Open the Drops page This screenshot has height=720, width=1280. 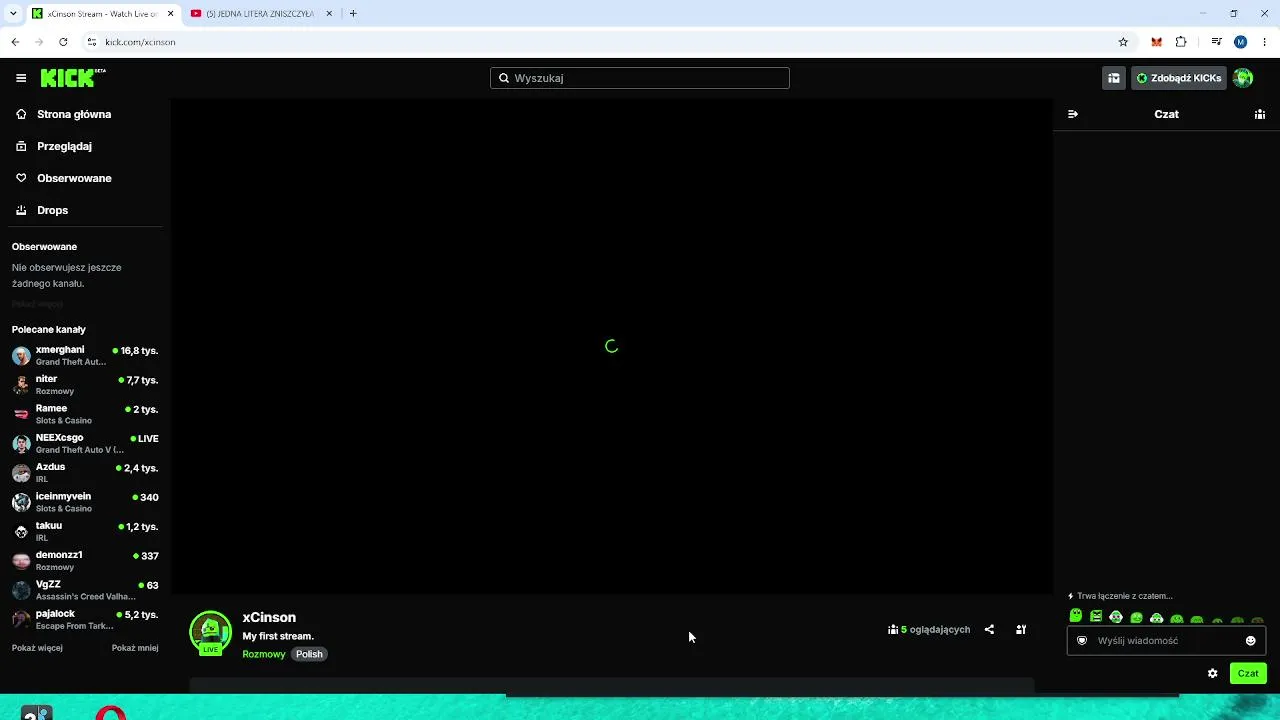pos(52,210)
